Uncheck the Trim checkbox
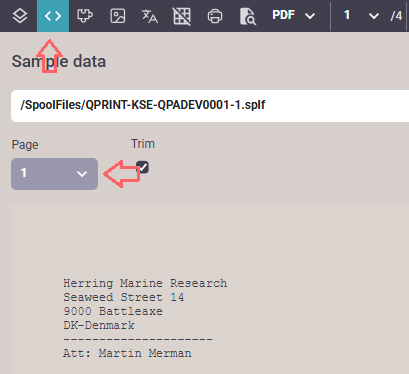This screenshot has width=409, height=374. (x=143, y=167)
